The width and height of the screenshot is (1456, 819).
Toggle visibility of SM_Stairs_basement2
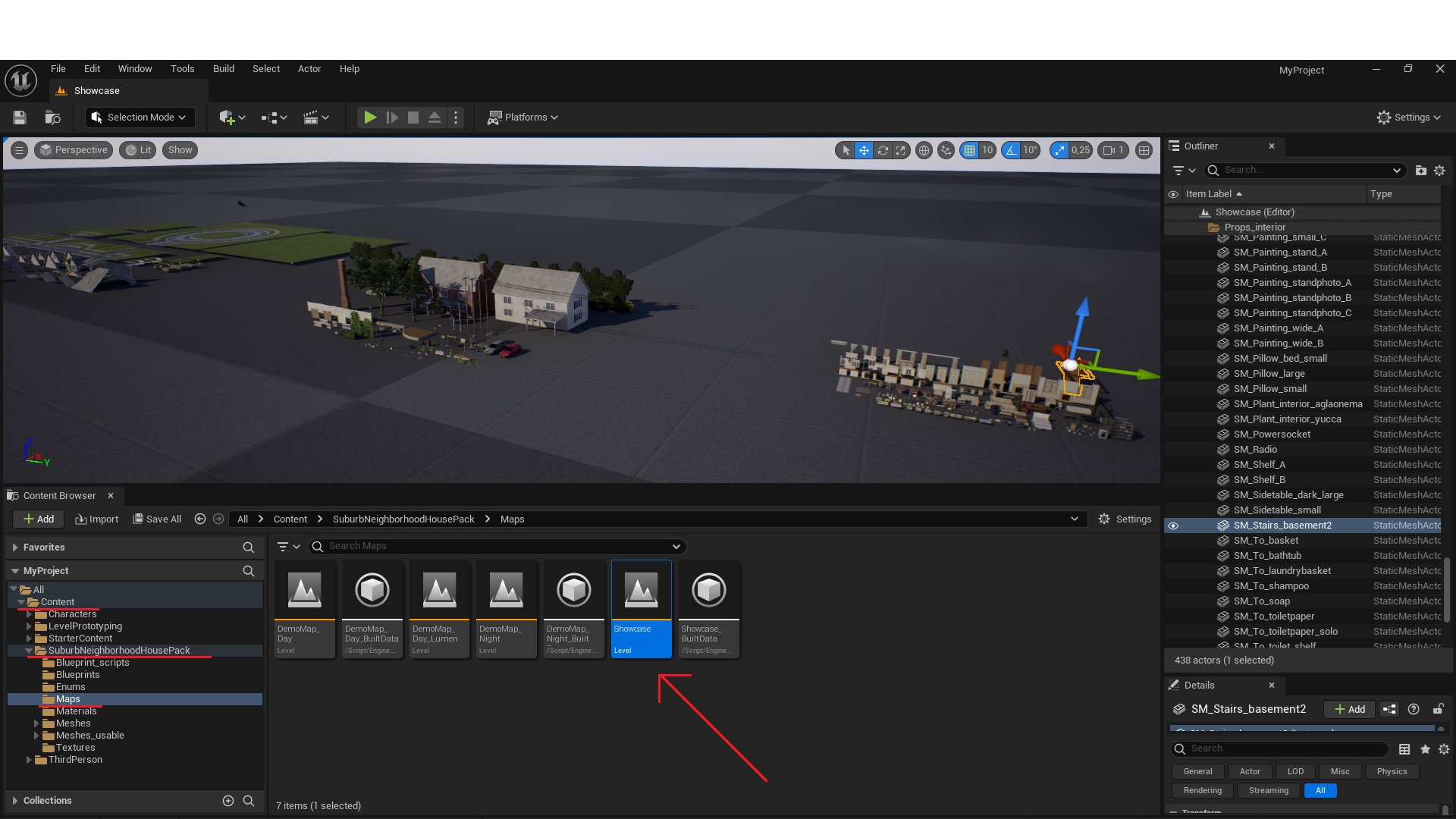1173,526
